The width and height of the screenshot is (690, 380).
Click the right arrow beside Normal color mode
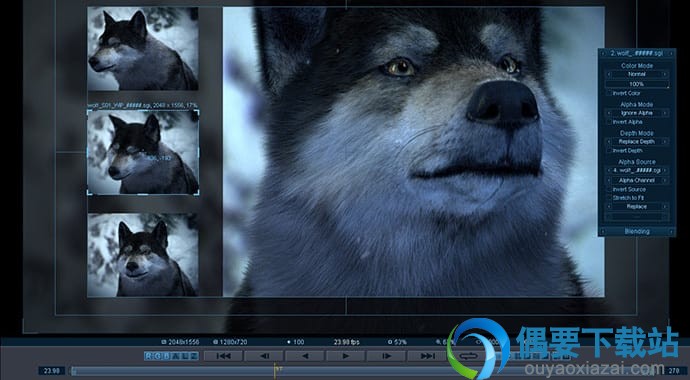665,74
